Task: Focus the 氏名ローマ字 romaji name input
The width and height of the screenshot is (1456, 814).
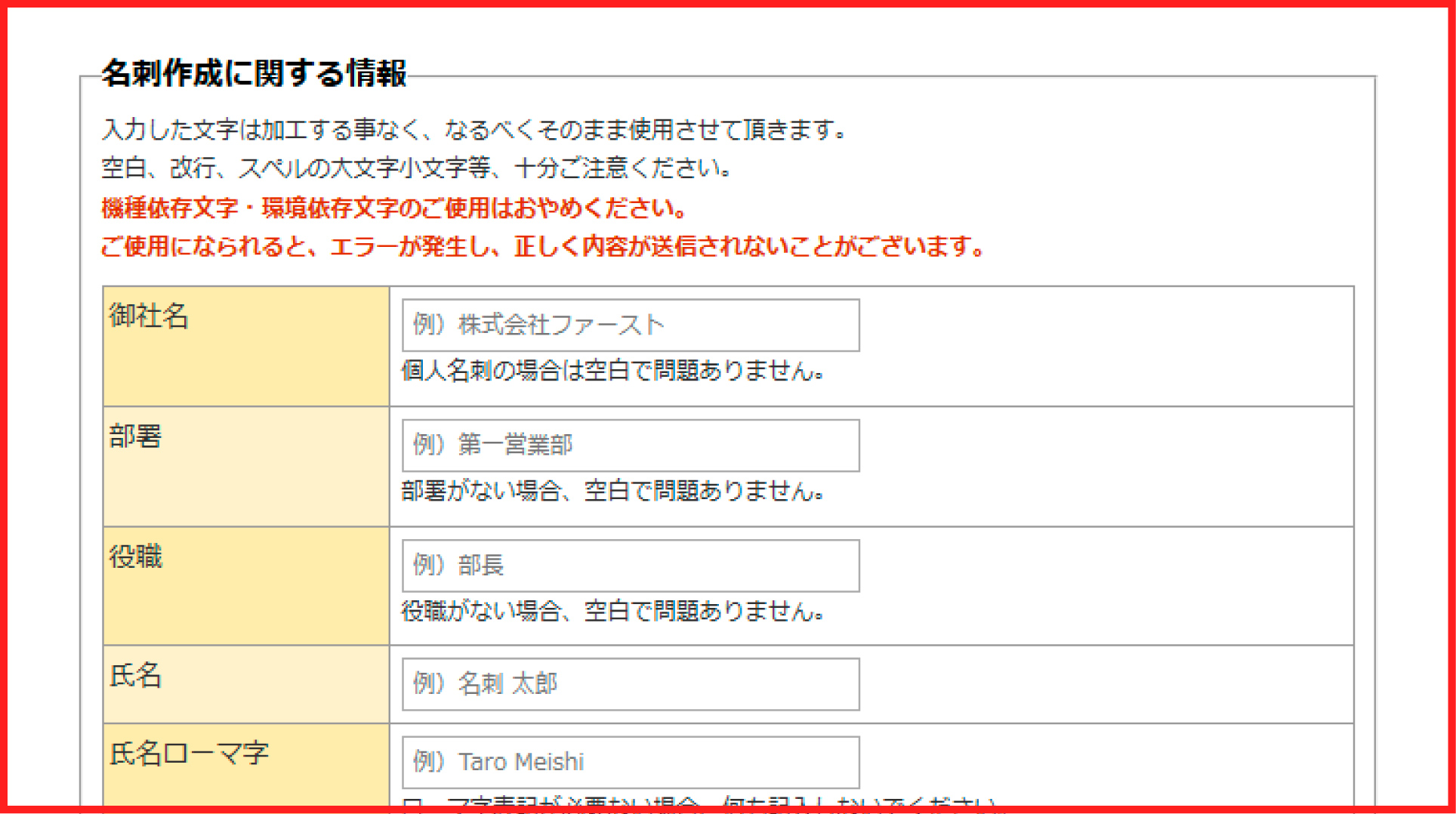Action: click(630, 762)
